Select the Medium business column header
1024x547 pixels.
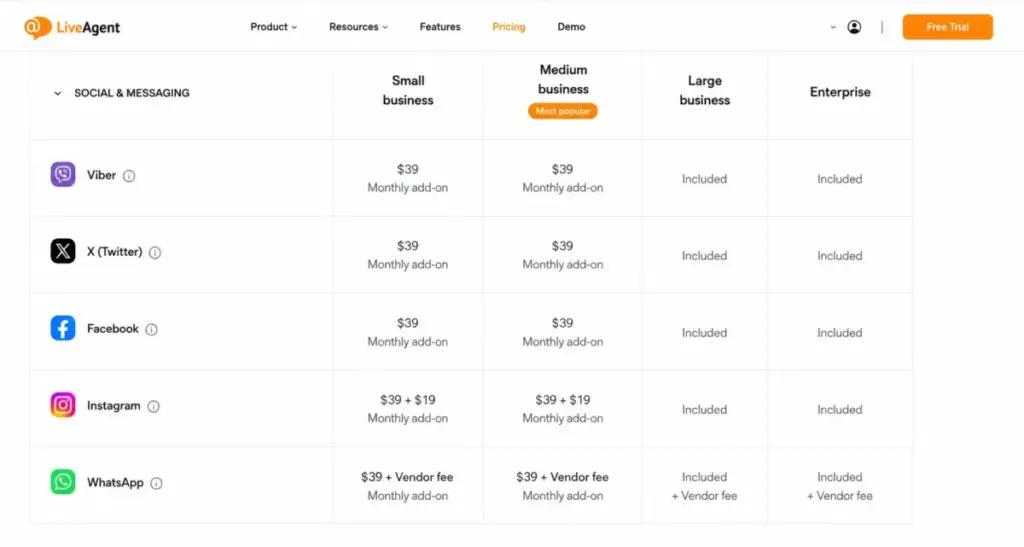564,79
